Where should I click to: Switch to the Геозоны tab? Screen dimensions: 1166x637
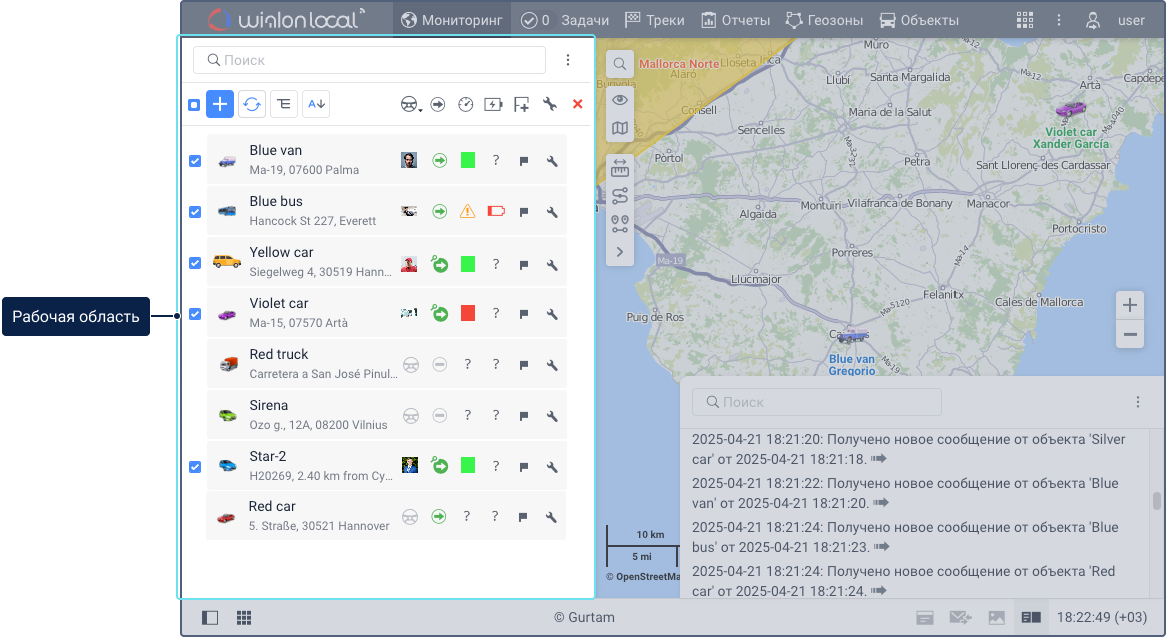click(x=824, y=20)
